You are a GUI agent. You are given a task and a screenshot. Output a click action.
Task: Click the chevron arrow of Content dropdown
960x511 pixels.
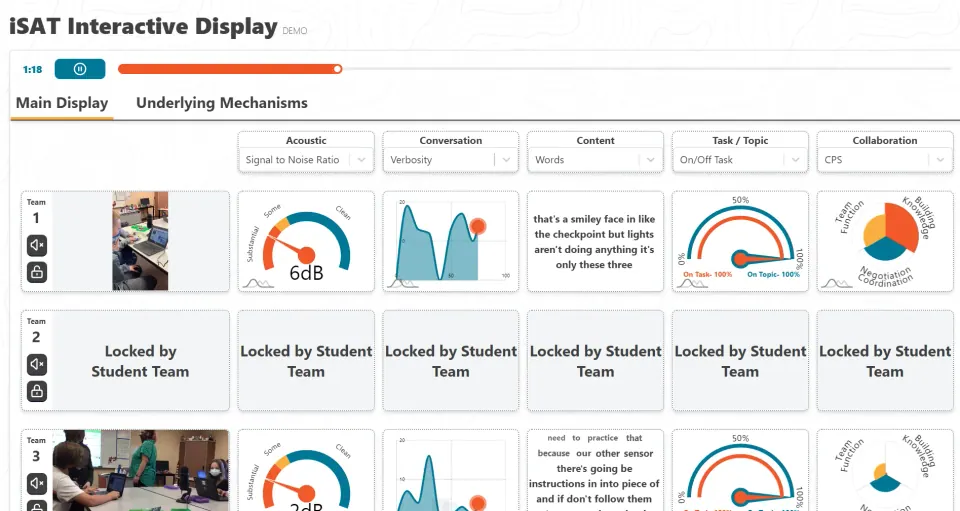coord(651,160)
